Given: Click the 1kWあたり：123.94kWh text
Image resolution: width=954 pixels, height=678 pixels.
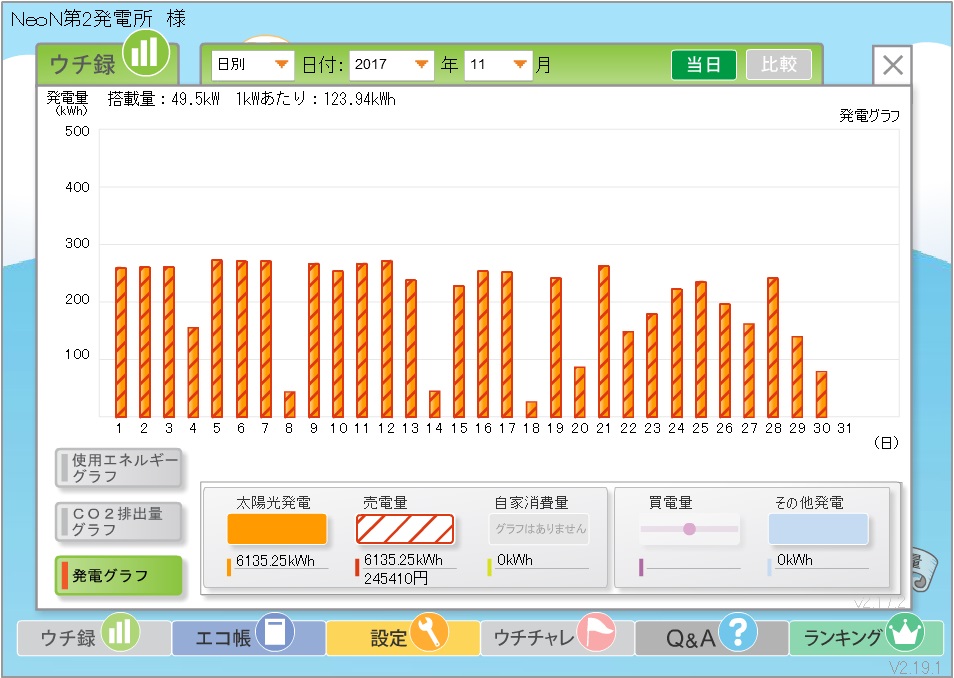Looking at the screenshot, I should click(316, 99).
